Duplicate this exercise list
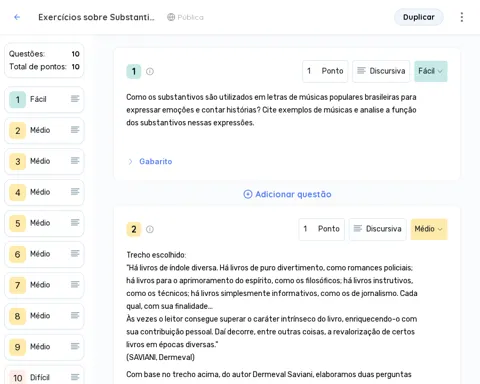The image size is (480, 384). [x=419, y=17]
